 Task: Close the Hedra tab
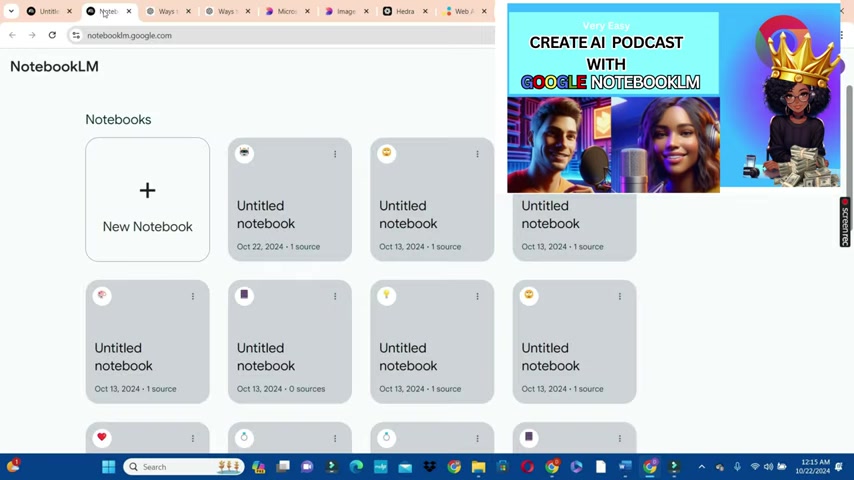coord(425,11)
